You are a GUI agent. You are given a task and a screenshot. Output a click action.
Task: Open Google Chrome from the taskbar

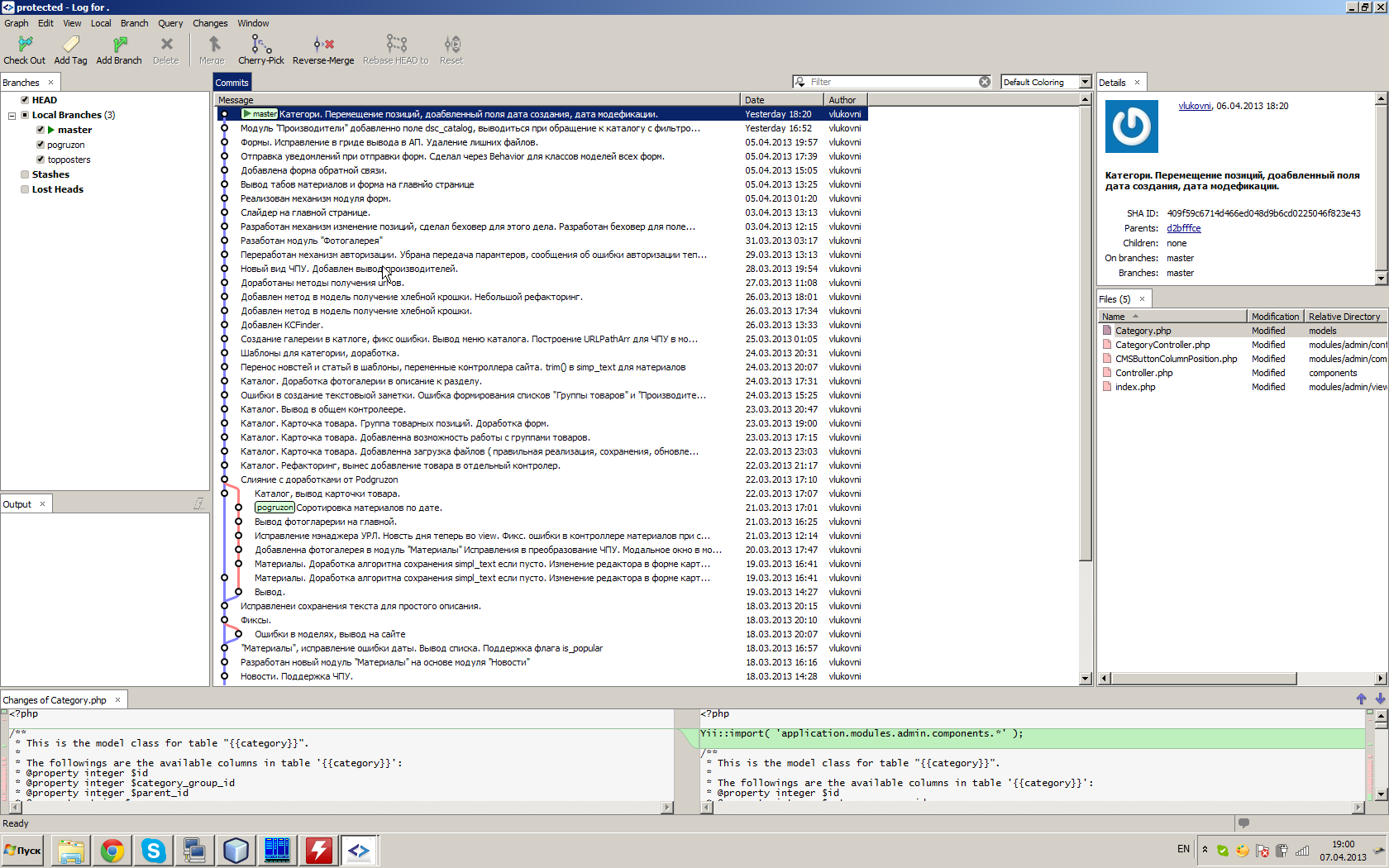(112, 850)
